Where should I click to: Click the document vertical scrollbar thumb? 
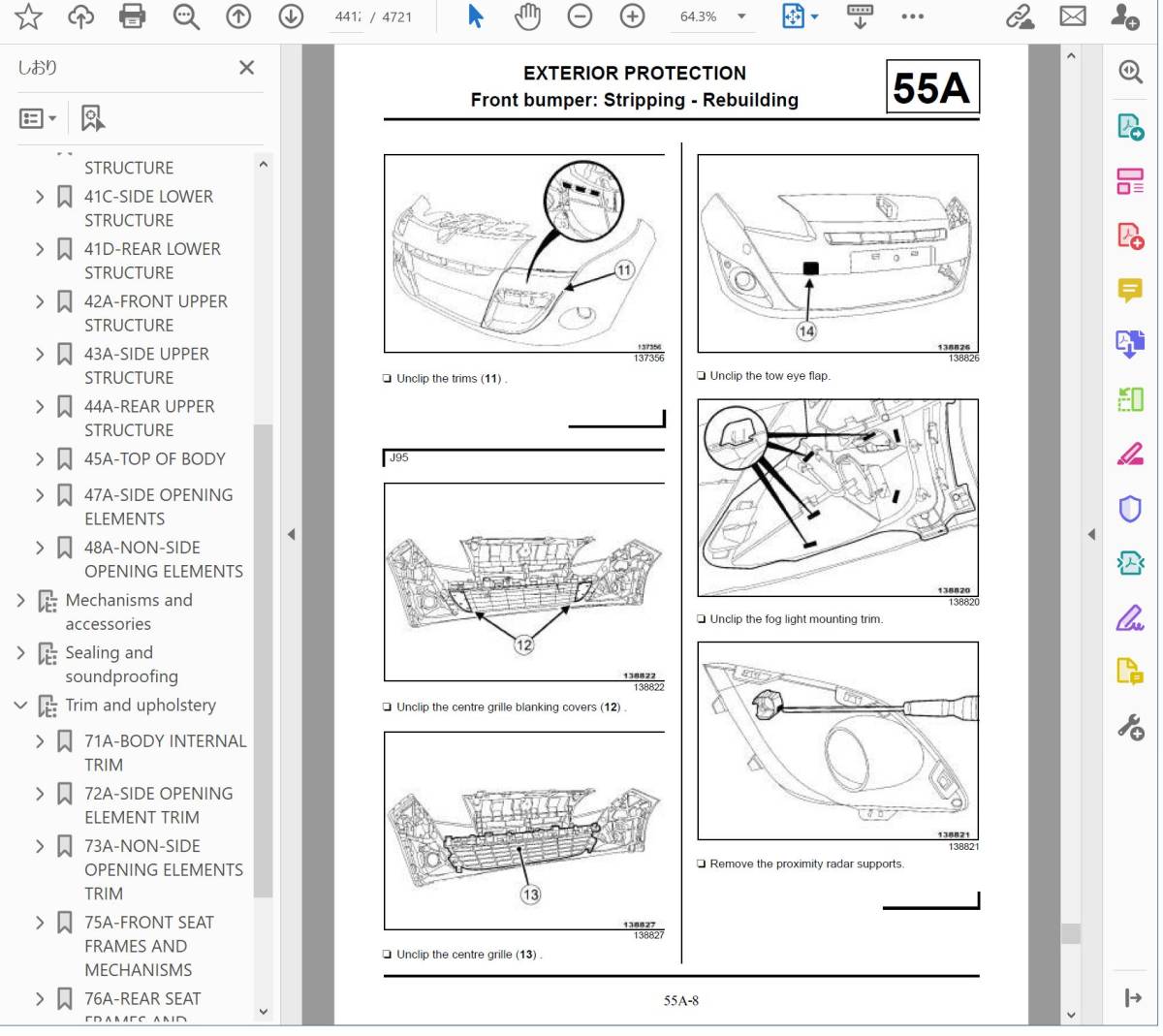[x=1071, y=933]
